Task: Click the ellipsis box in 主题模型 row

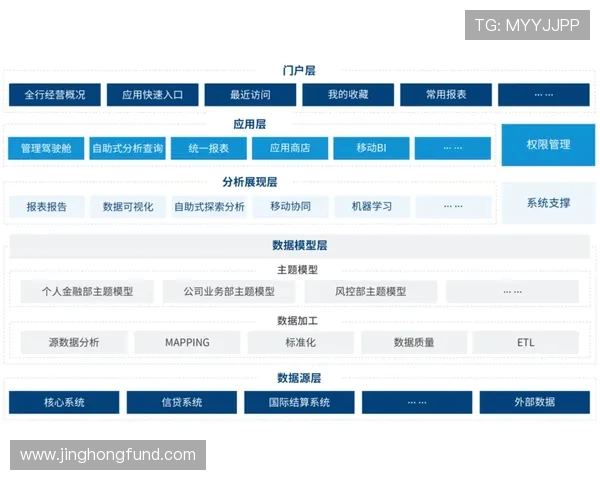Action: click(512, 292)
